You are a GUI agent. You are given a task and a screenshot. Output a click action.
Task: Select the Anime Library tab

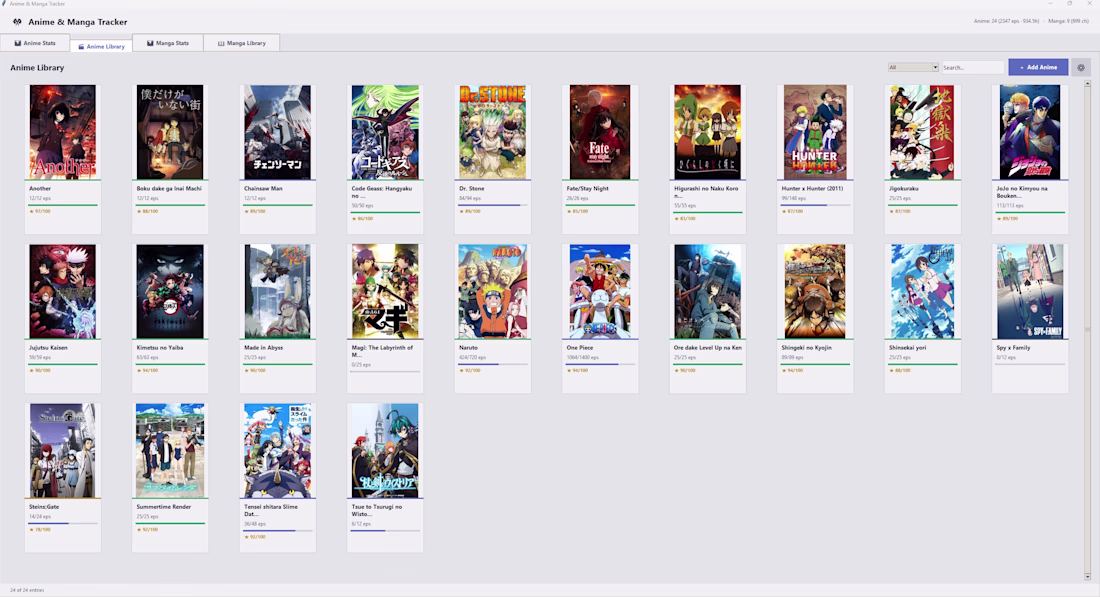point(101,46)
